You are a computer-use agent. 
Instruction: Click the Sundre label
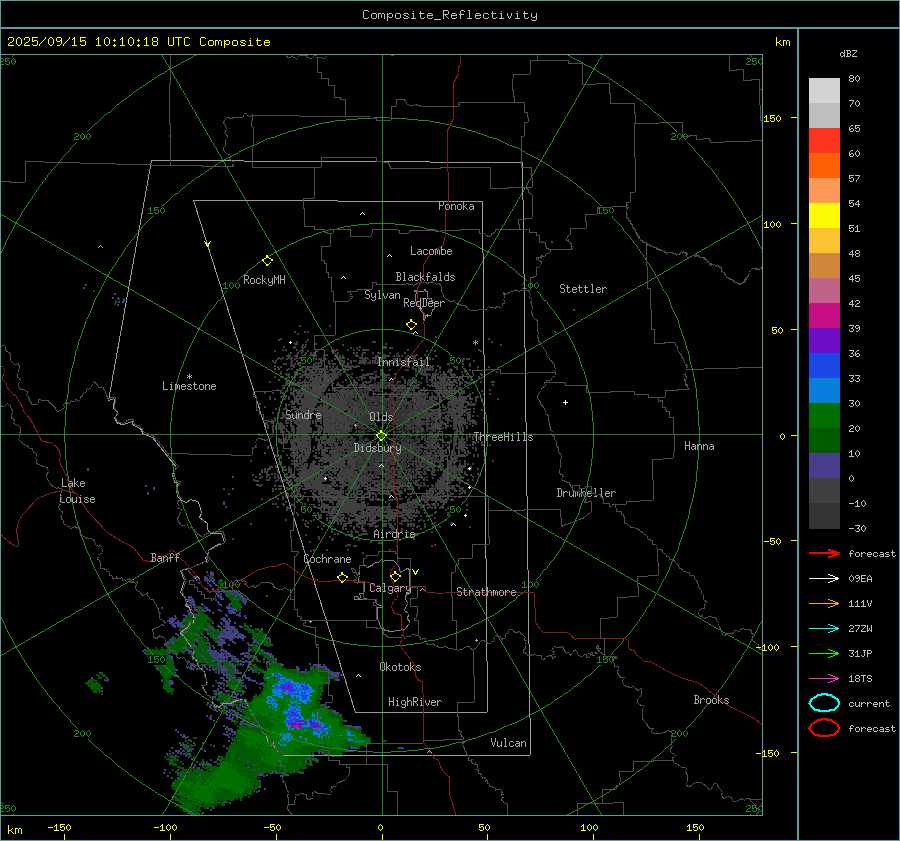click(x=303, y=415)
